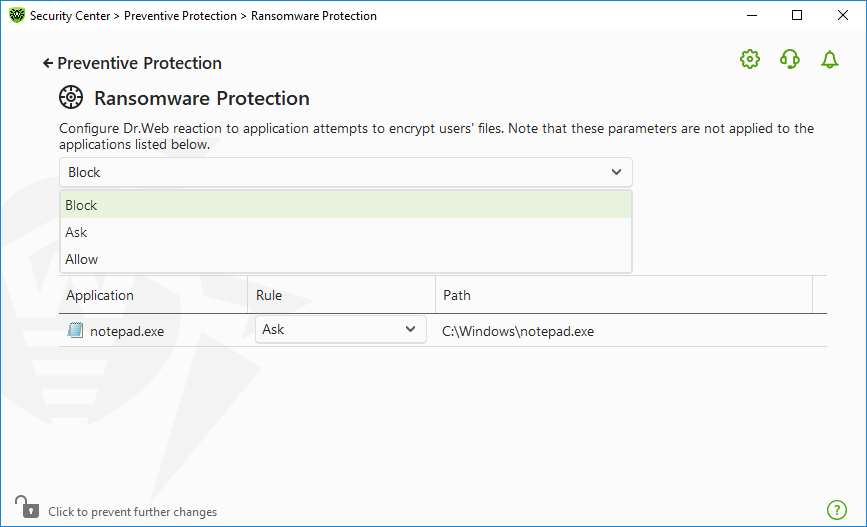The image size is (867, 527).
Task: Click the Ransomware Protection target icon
Action: pyautogui.click(x=71, y=97)
